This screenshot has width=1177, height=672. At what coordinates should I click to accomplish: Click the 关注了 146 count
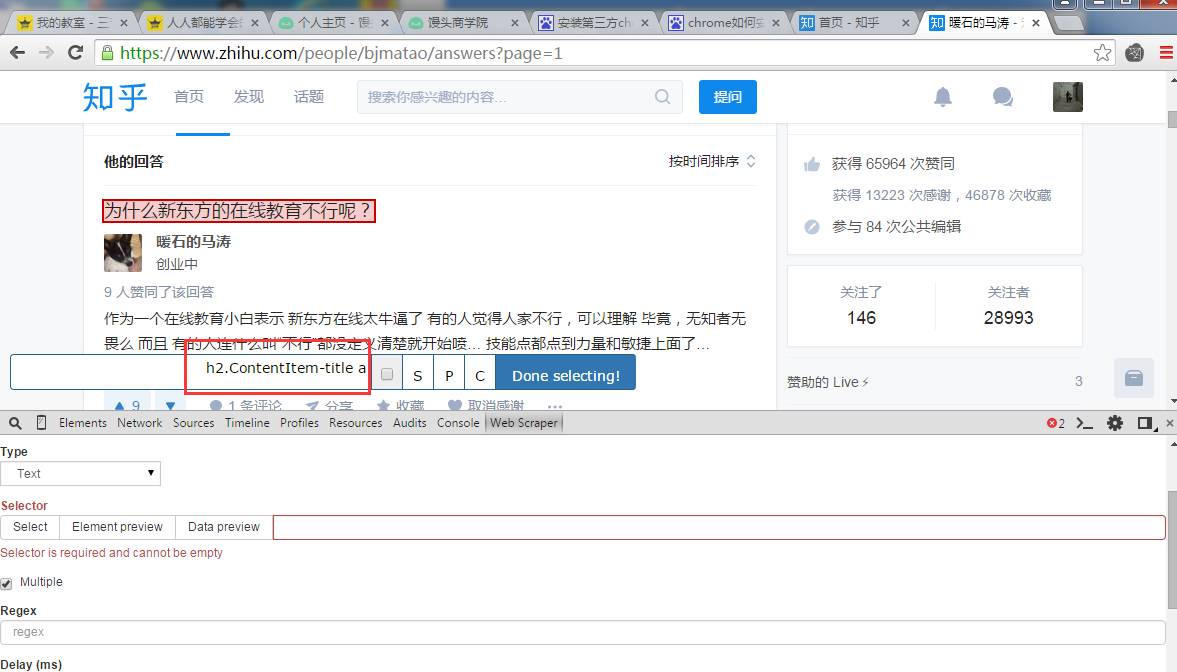861,306
